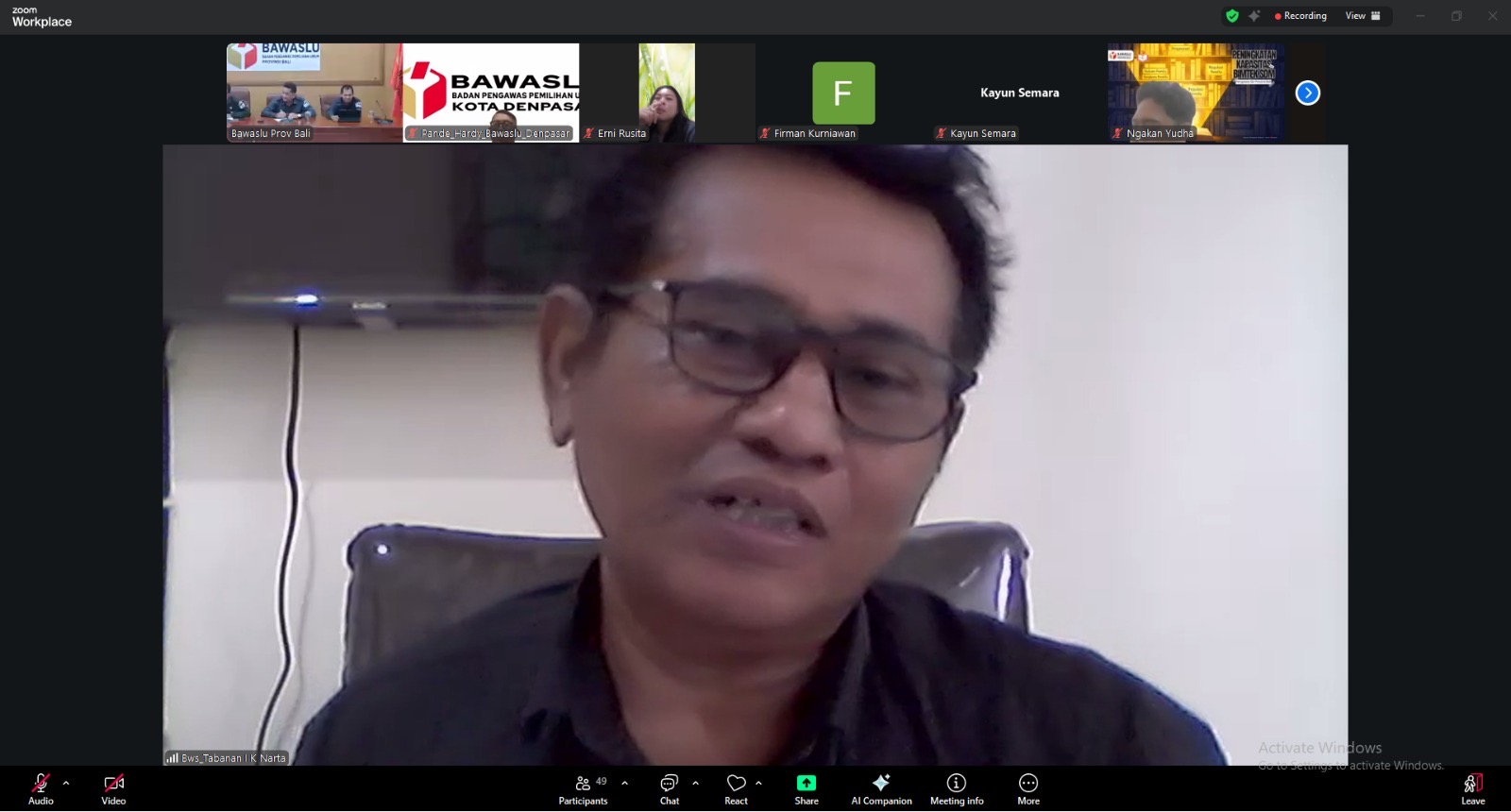Select the Erni Rusita video thumbnail
The height and width of the screenshot is (812, 1511).
coord(667,93)
